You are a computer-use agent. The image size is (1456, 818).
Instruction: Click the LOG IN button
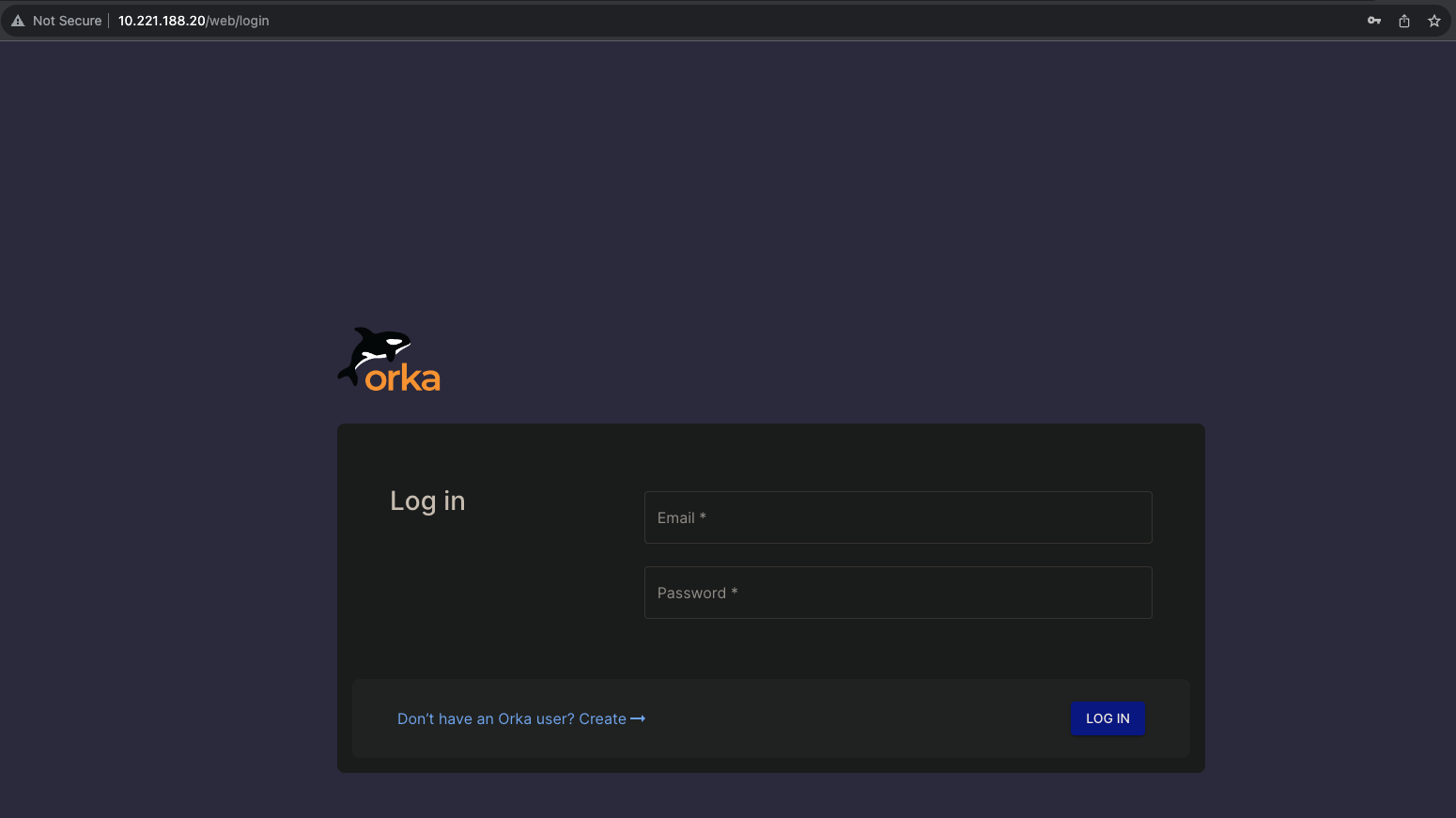(x=1107, y=718)
